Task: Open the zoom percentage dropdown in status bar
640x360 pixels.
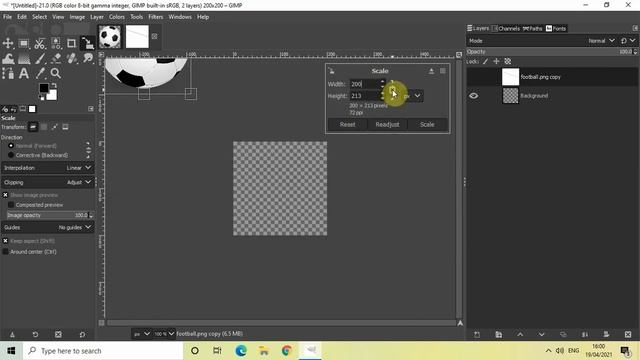Action: click(164, 334)
